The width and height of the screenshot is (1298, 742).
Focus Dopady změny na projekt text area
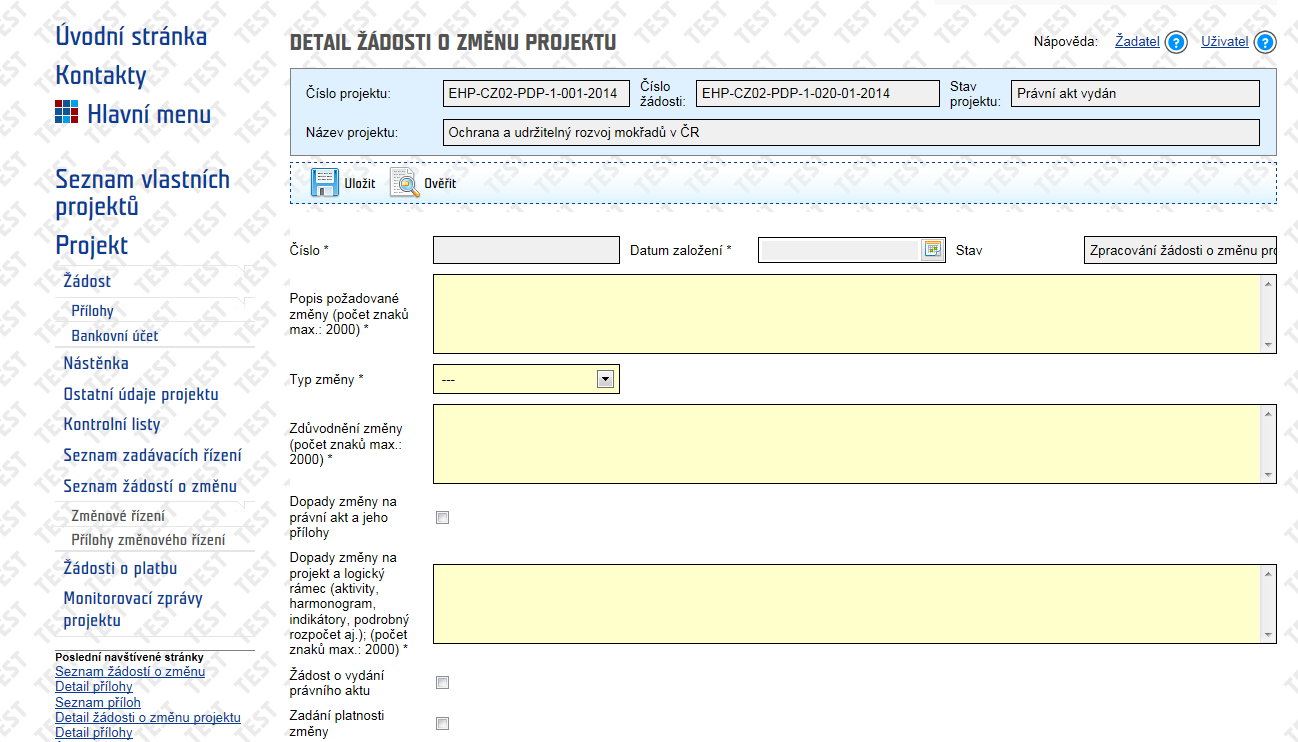(847, 604)
